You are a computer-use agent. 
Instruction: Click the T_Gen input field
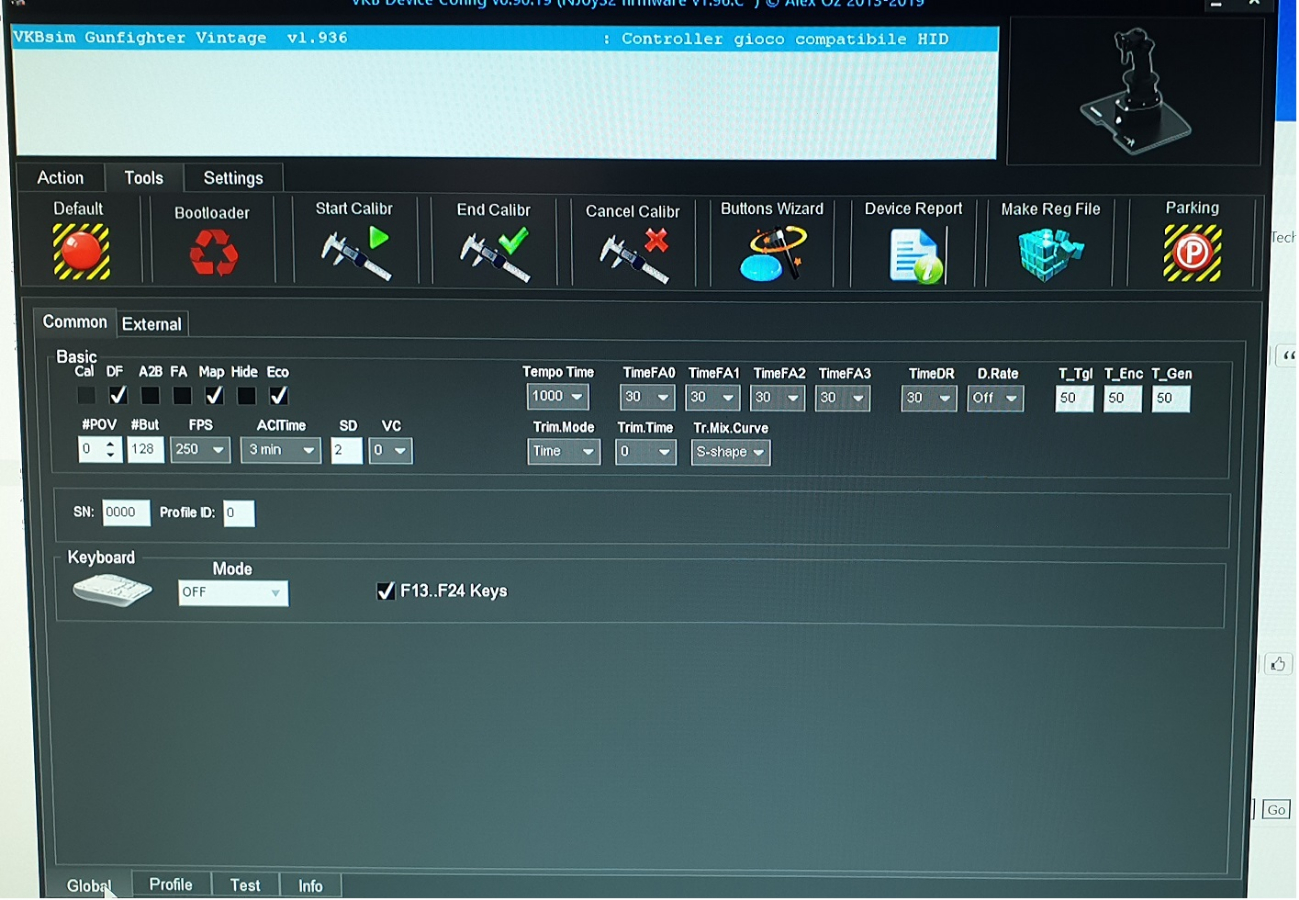[1171, 399]
